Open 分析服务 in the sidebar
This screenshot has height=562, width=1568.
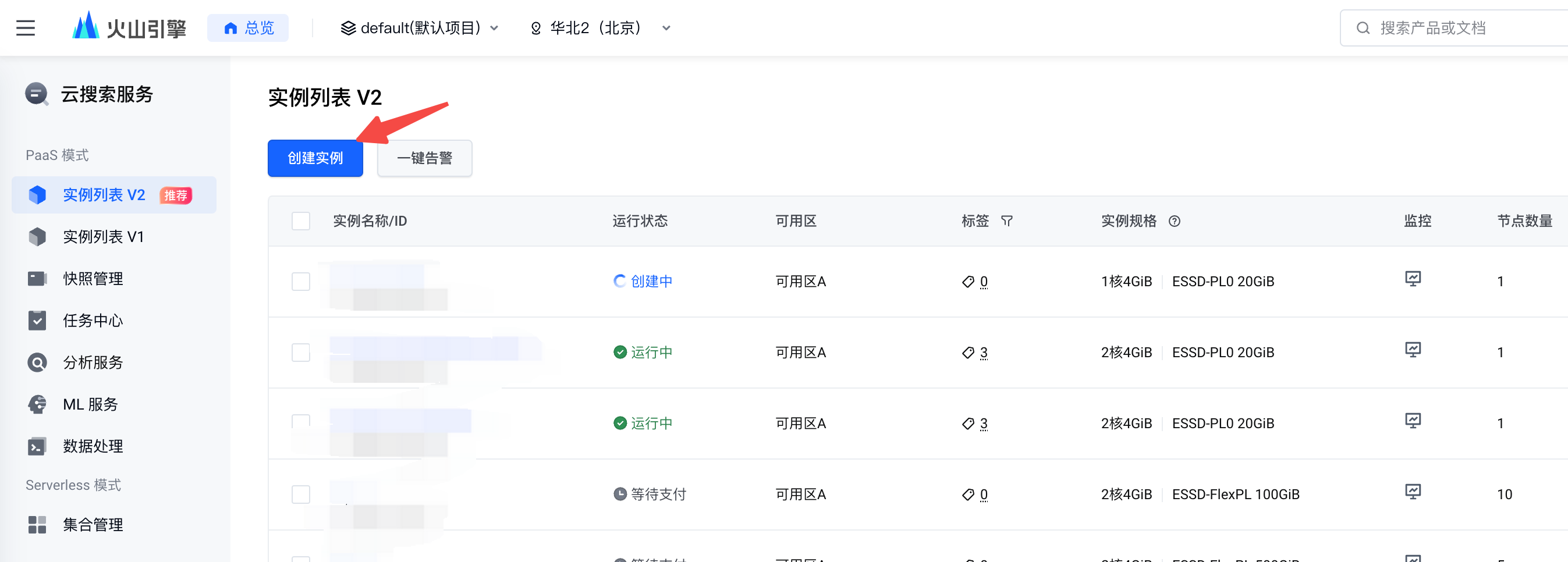(114, 362)
